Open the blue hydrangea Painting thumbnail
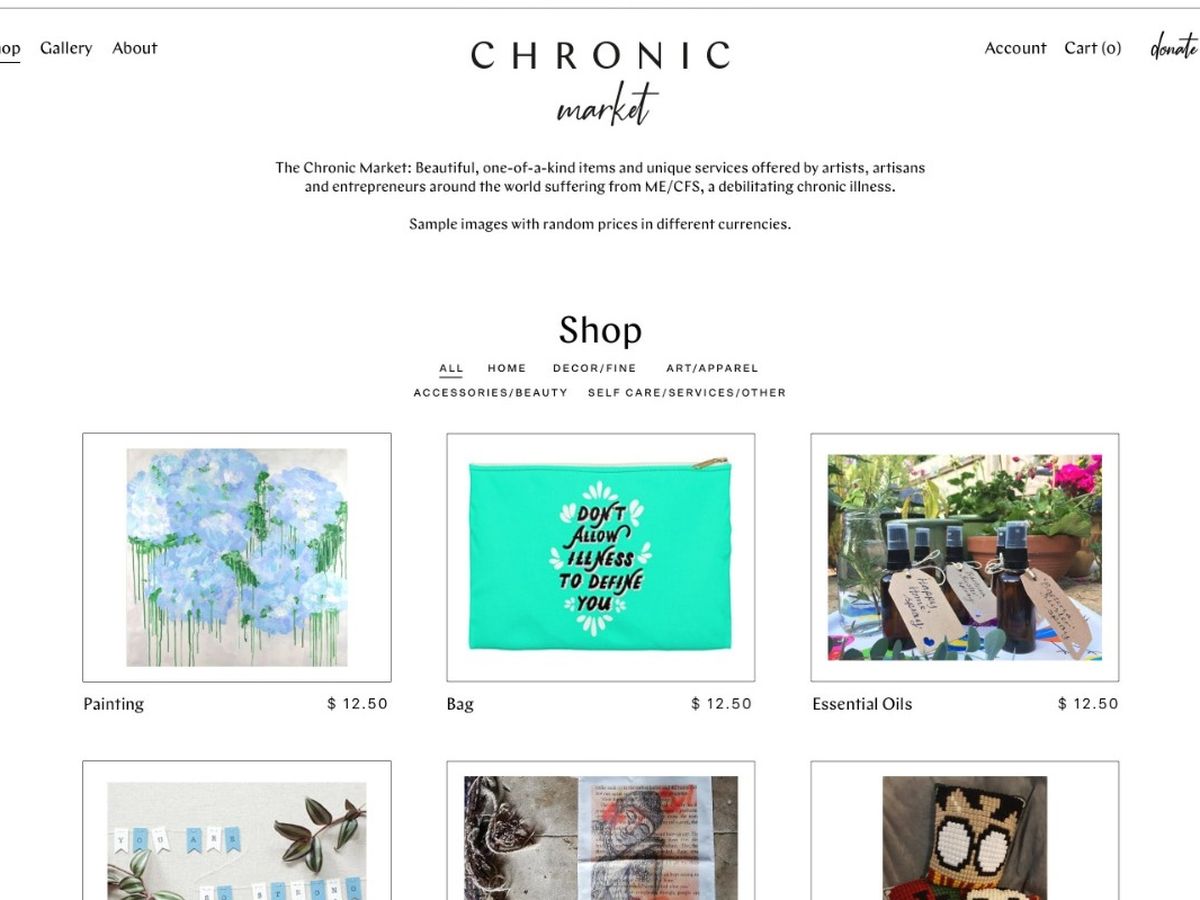Image resolution: width=1200 pixels, height=900 pixels. pos(237,557)
